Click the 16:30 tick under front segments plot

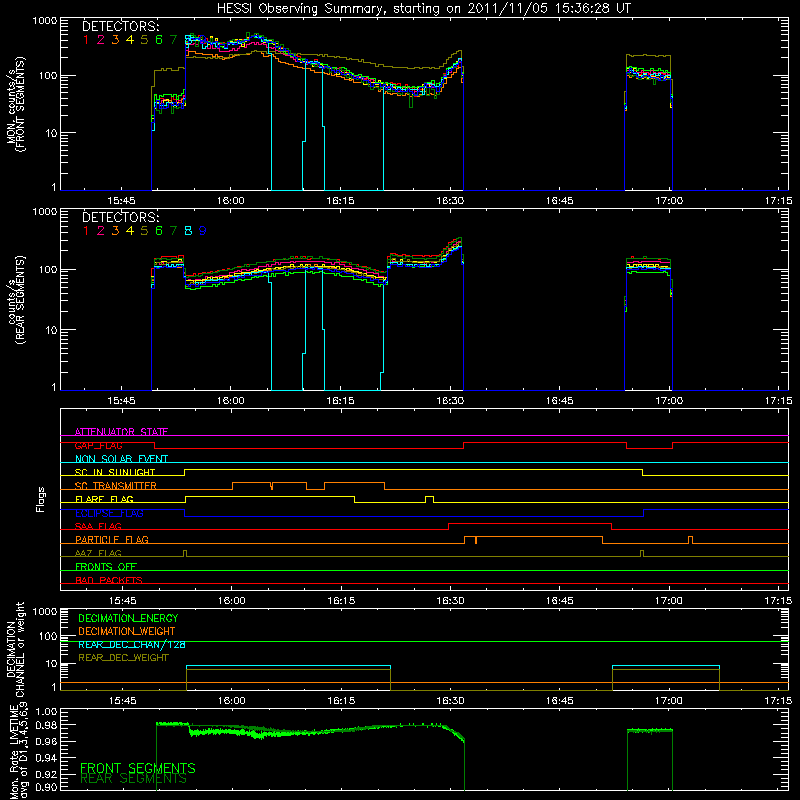(450, 201)
